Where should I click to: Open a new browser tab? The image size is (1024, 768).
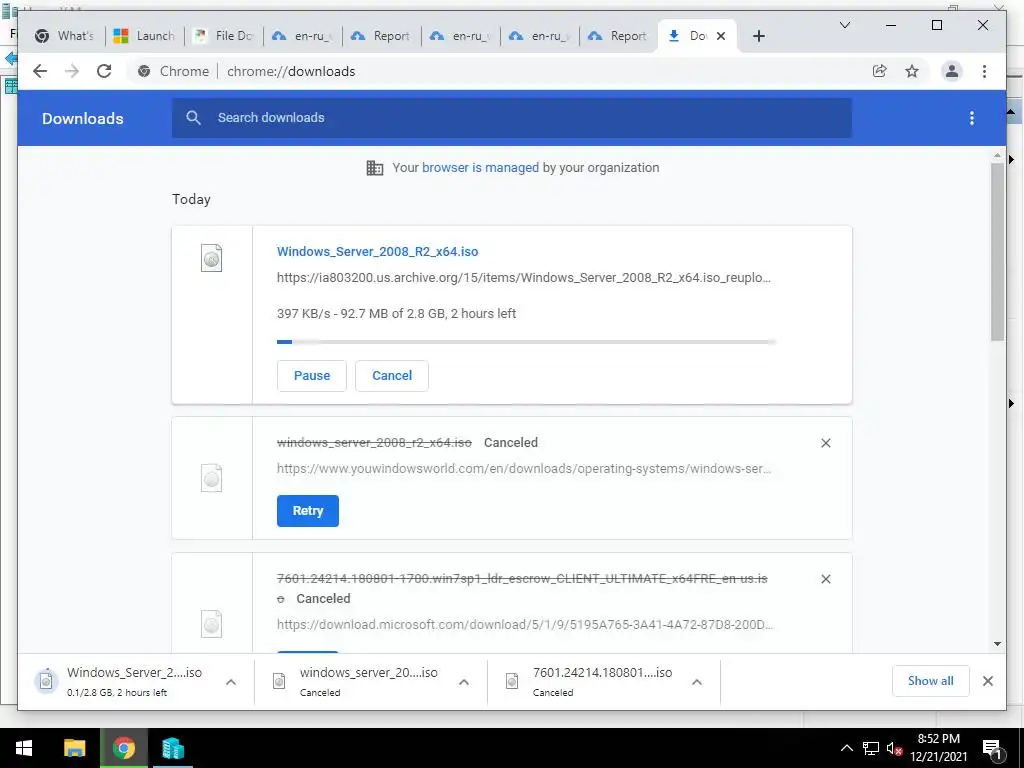coord(758,36)
